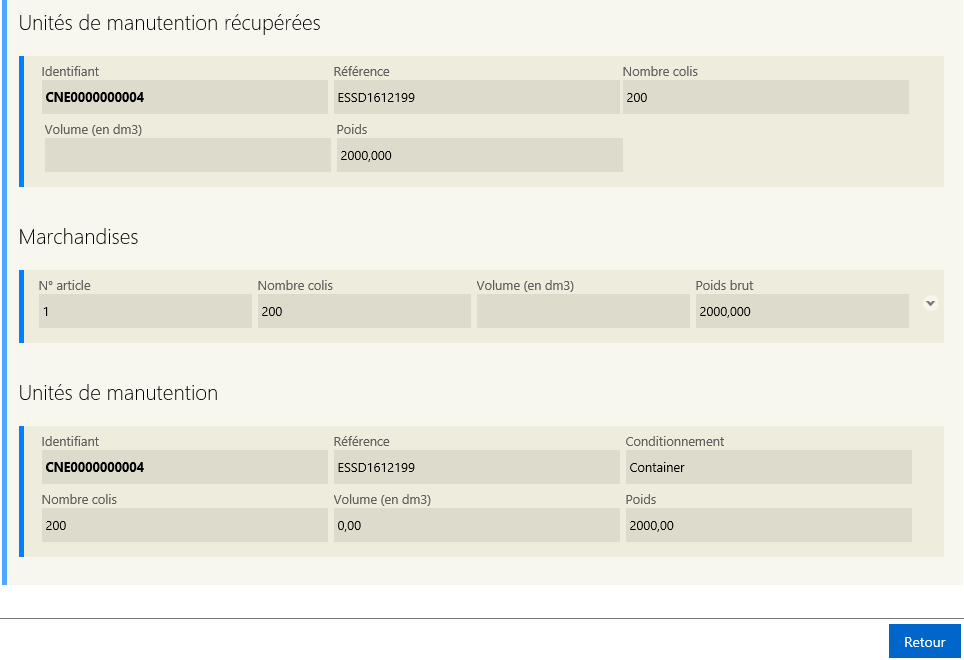The image size is (964, 660).
Task: Focus Nombre colis field in bottom Unités de manutention
Action: pyautogui.click(x=184, y=525)
